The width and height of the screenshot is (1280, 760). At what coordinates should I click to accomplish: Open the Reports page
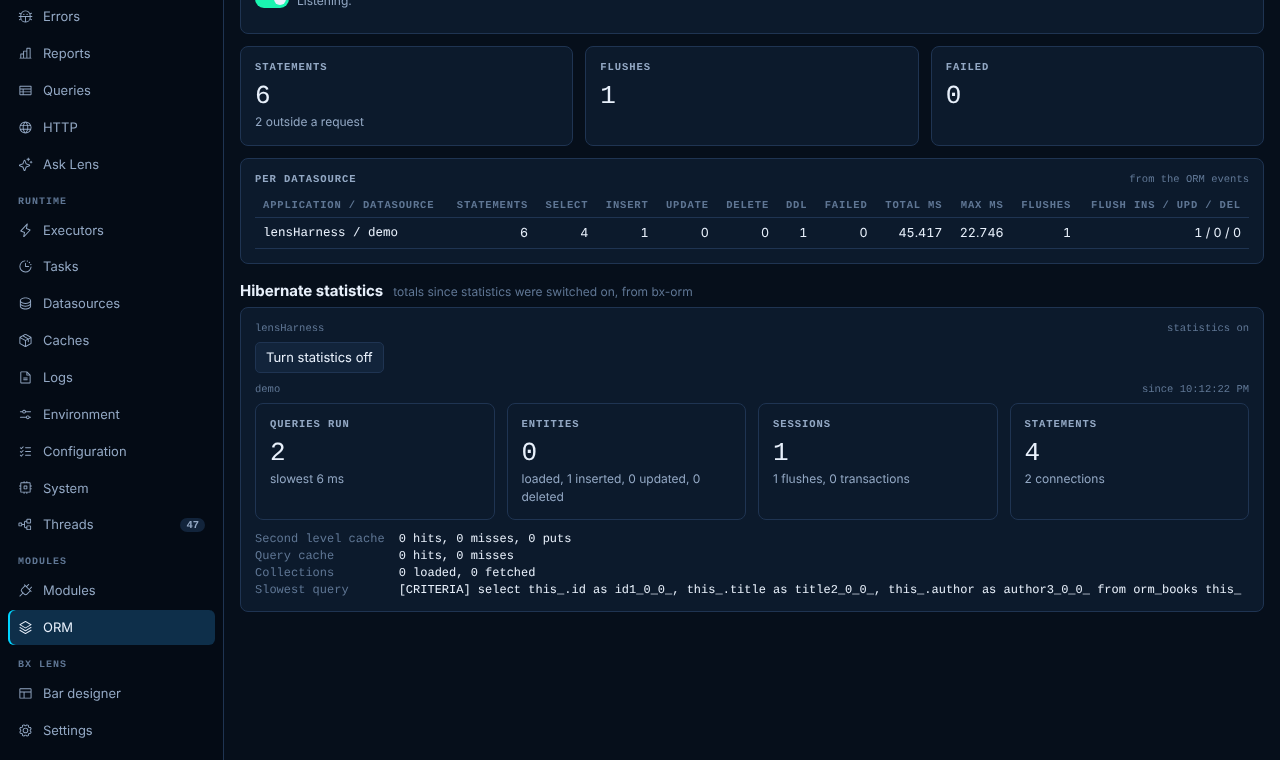point(111,54)
